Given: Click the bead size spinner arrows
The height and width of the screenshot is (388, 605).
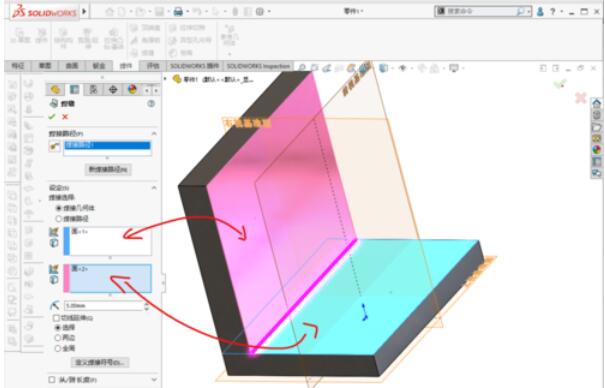Looking at the screenshot, I should 147,306.
